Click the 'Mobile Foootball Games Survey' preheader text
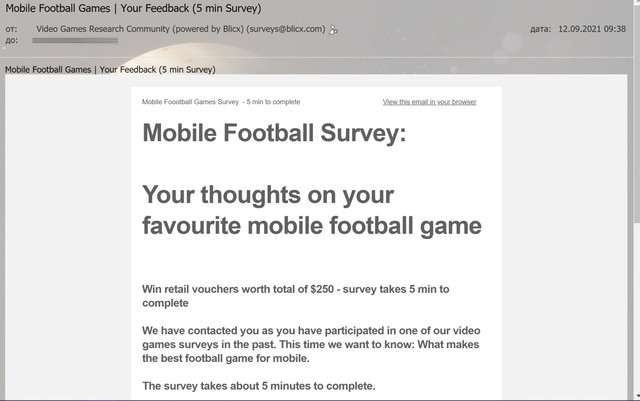 click(x=190, y=102)
